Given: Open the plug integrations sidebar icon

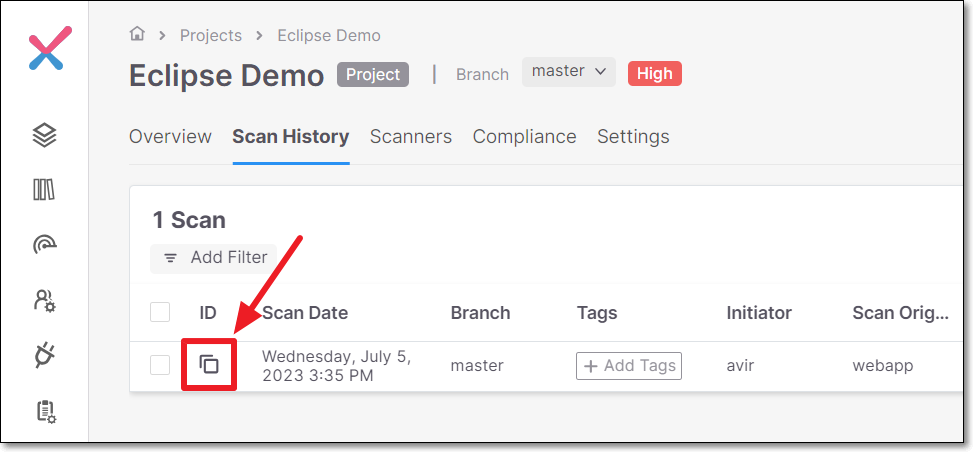Looking at the screenshot, I should 45,355.
